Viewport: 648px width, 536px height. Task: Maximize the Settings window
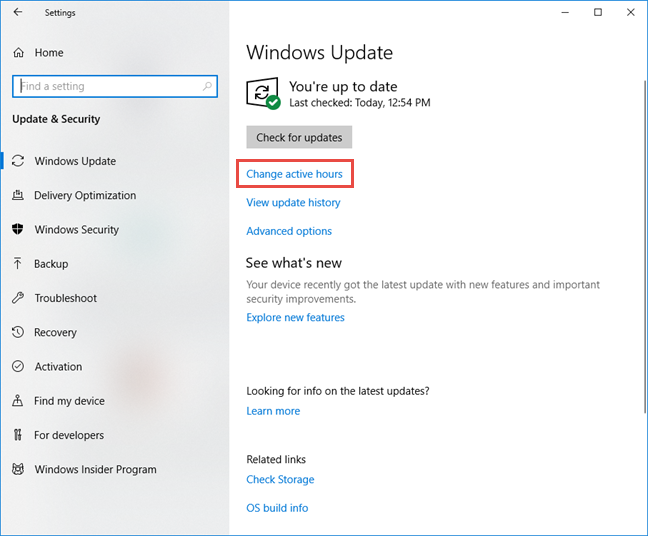pyautogui.click(x=598, y=12)
